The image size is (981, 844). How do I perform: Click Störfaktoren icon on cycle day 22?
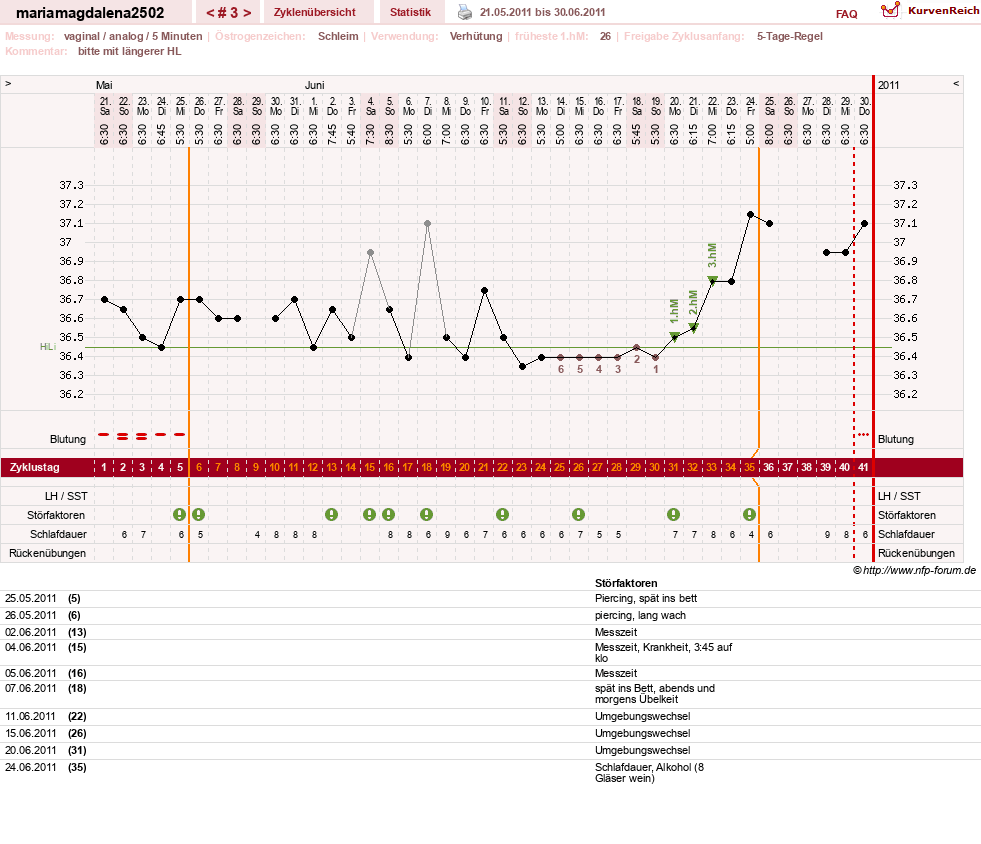coord(502,515)
